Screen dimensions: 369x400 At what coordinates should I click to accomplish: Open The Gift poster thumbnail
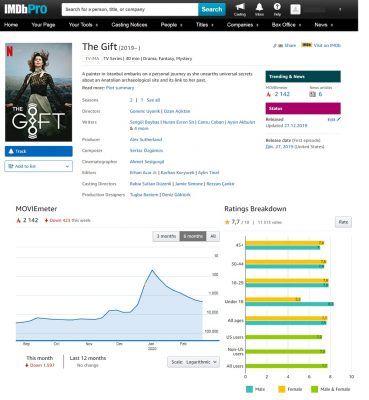(38, 92)
